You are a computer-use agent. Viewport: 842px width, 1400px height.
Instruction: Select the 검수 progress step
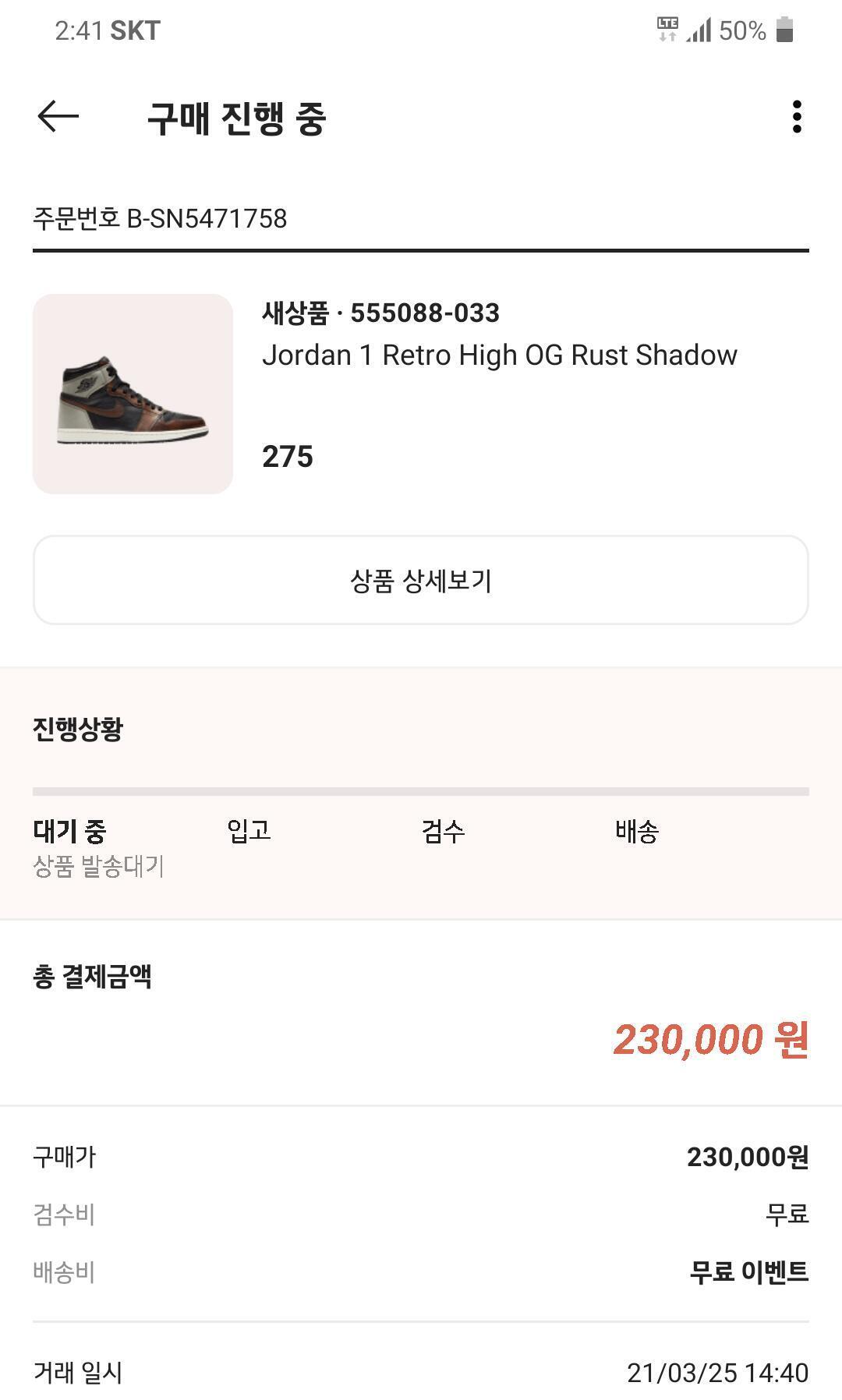point(443,831)
